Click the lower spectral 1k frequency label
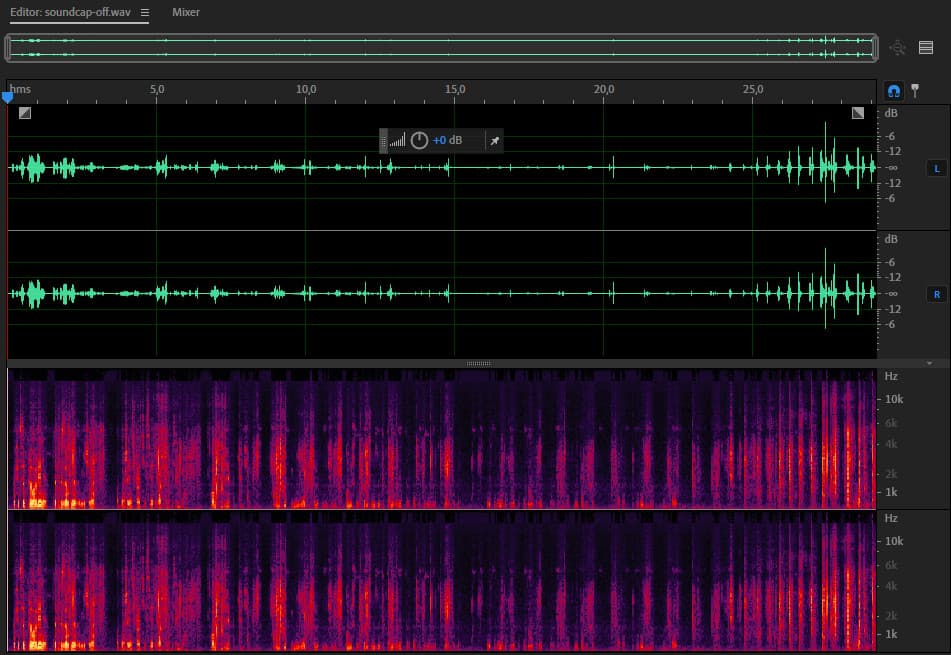The image size is (951, 655). [x=891, y=634]
